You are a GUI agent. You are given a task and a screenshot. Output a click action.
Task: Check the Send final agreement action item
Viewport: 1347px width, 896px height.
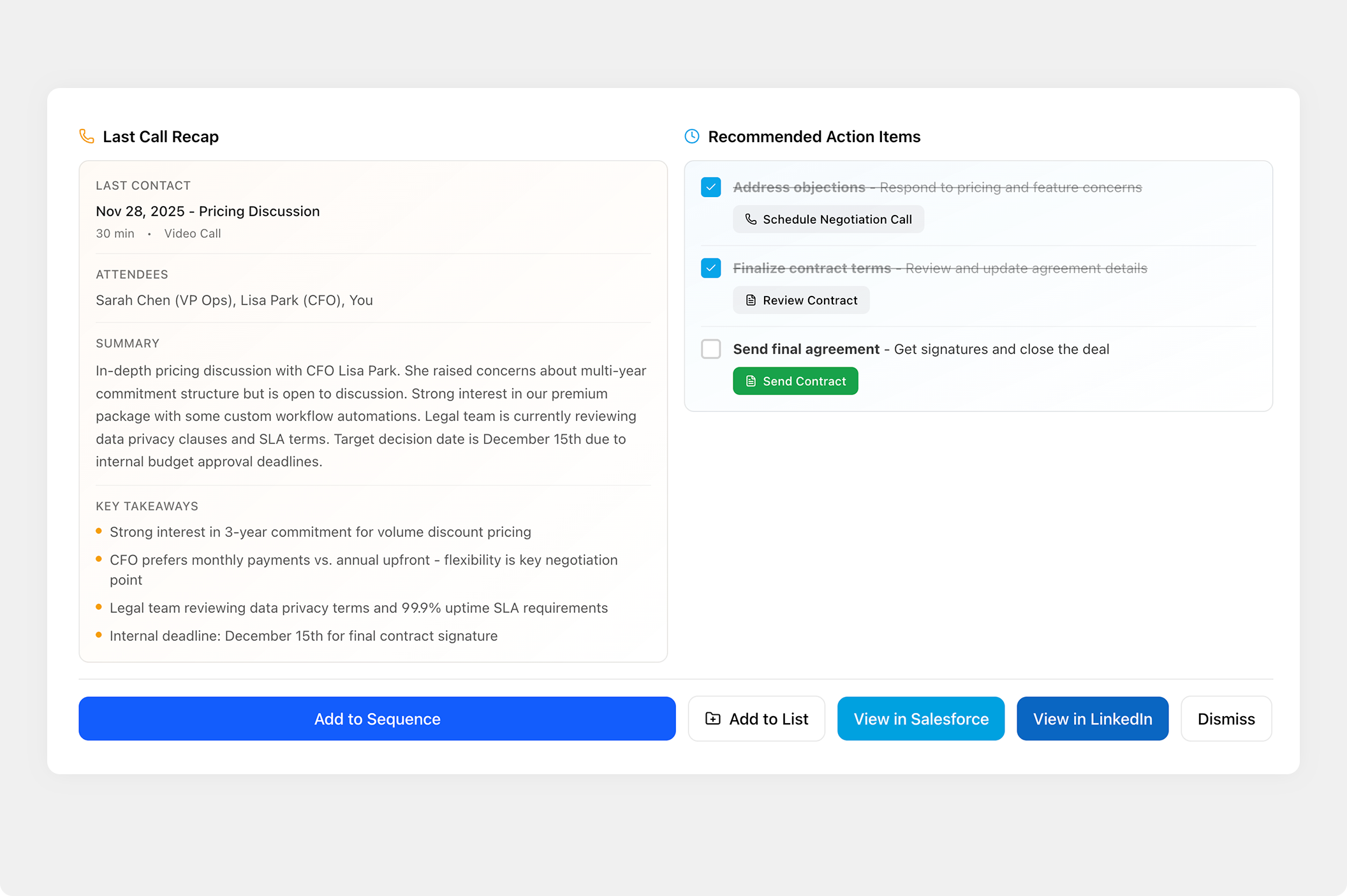pyautogui.click(x=710, y=349)
